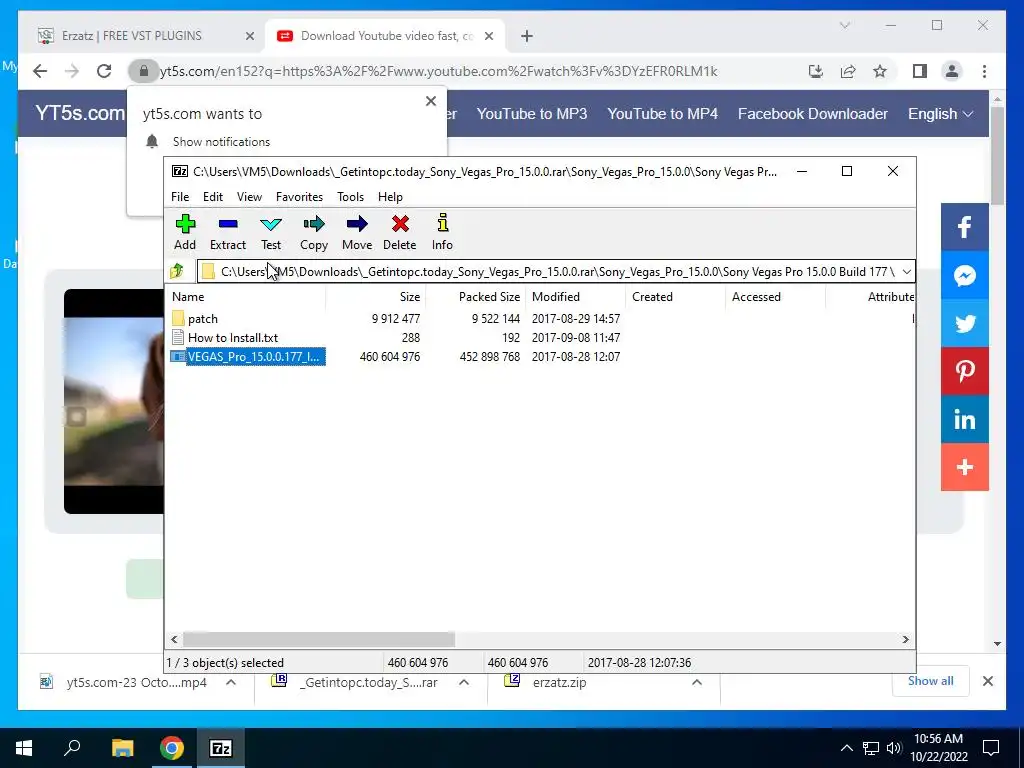
Task: Go back in Chrome browser
Action: (x=40, y=71)
